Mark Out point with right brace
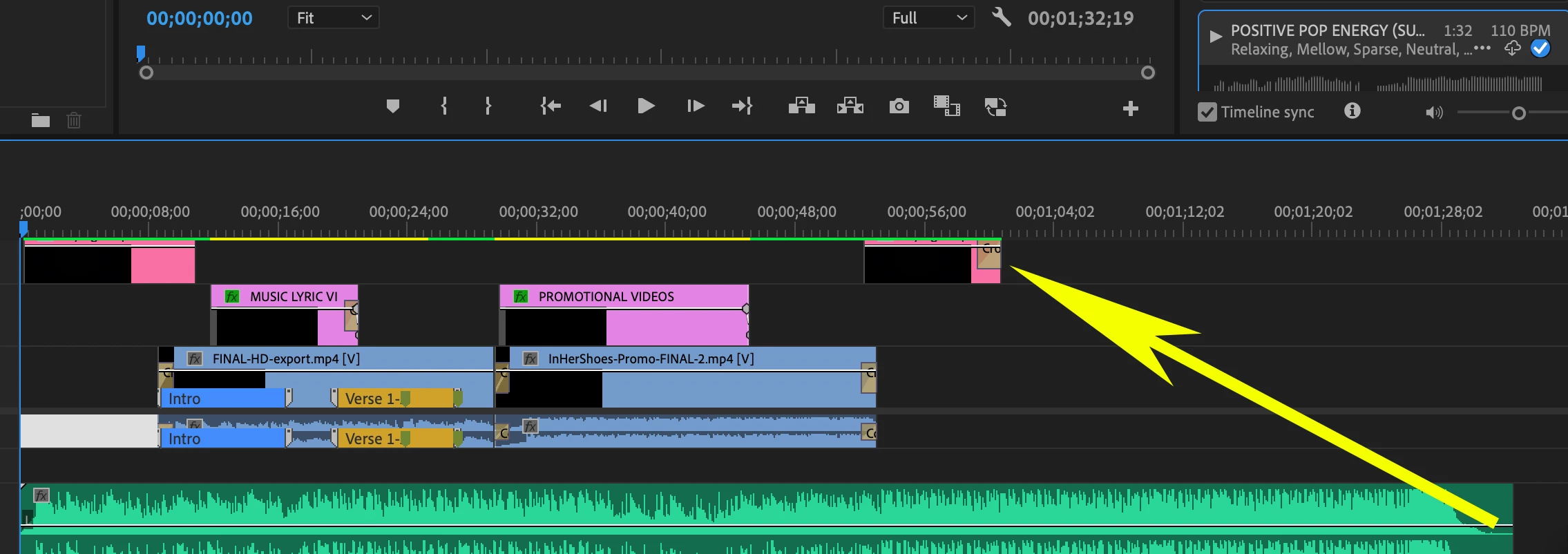 (x=488, y=106)
